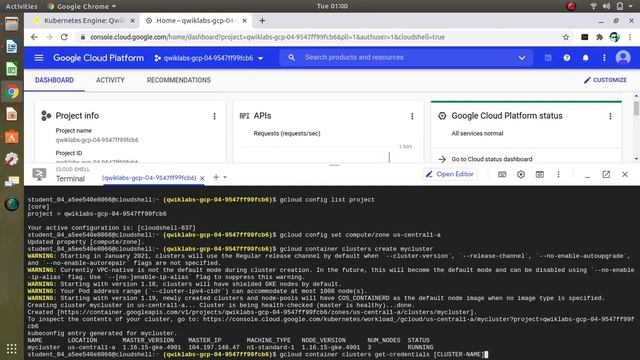
Task: Open a new browser tab
Action: pos(262,20)
